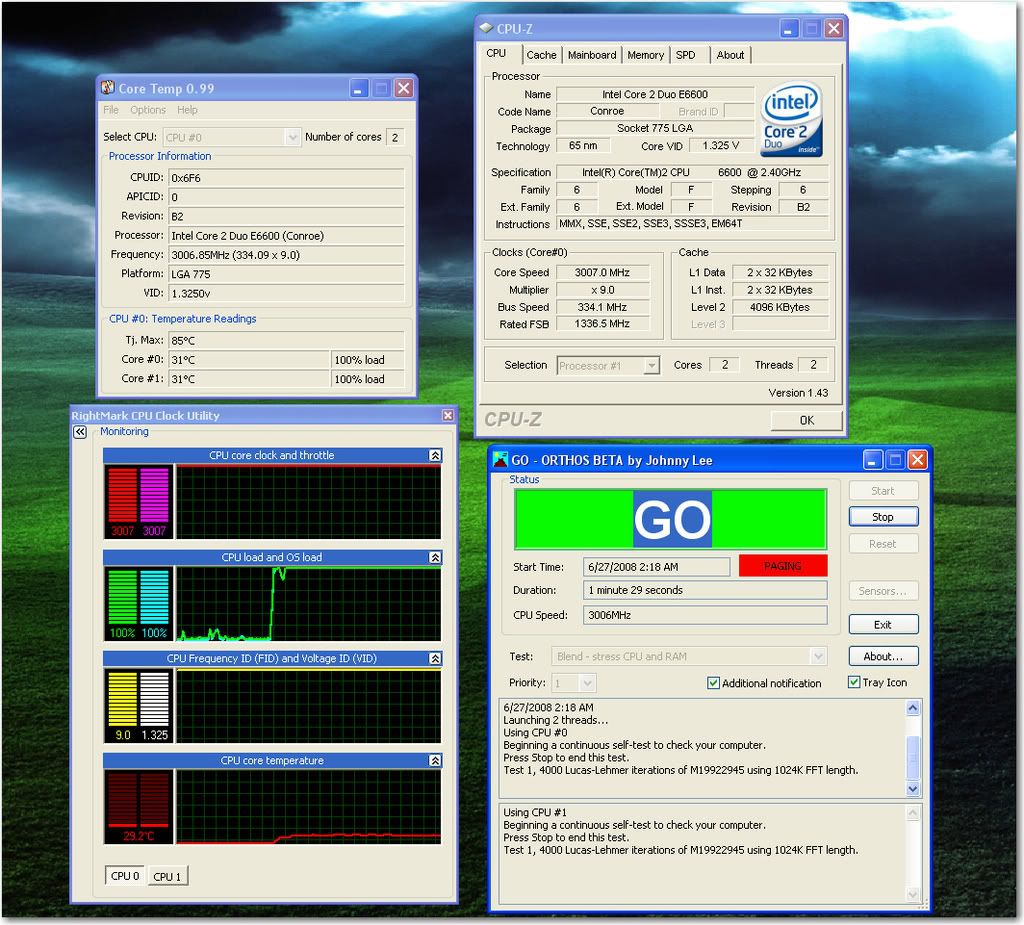Open the Test type dropdown in ORTHOS
1024x925 pixels.
[818, 656]
